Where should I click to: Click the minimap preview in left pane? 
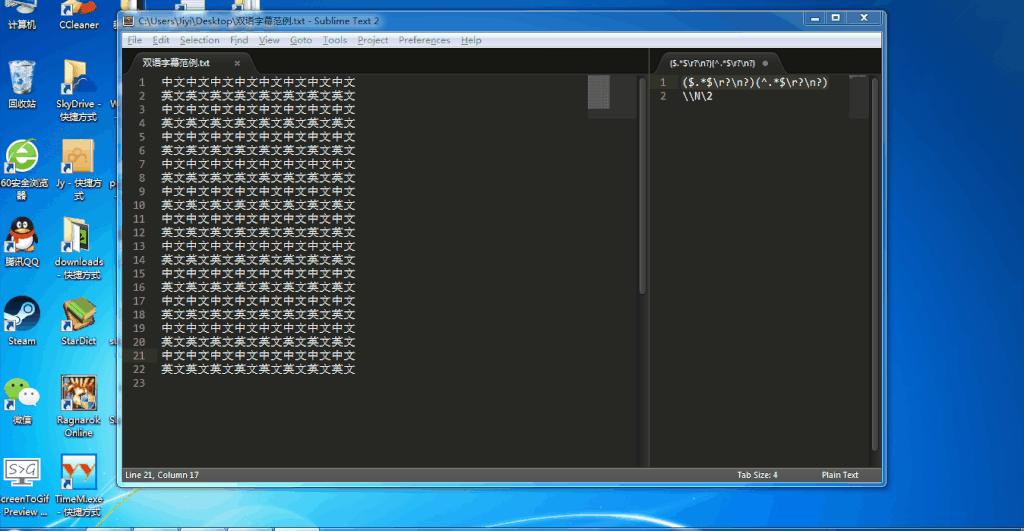[599, 93]
